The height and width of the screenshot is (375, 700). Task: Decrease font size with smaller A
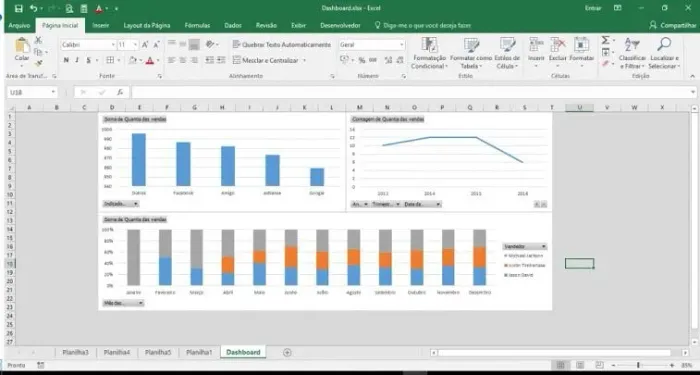click(x=156, y=45)
